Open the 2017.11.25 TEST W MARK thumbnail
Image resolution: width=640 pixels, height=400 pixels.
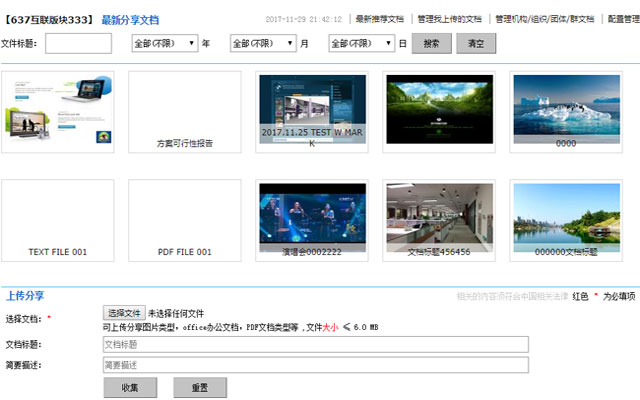pyautogui.click(x=311, y=111)
